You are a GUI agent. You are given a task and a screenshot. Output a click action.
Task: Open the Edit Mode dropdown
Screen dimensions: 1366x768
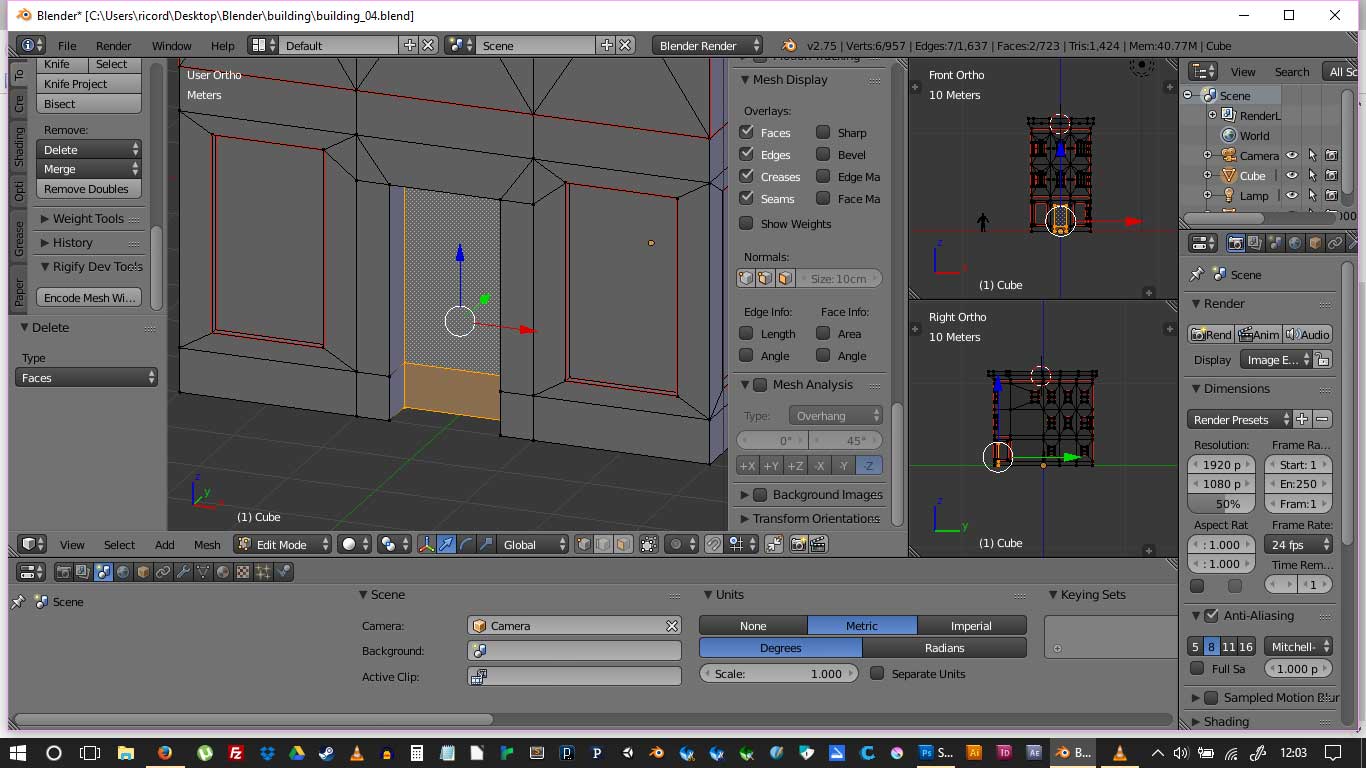(x=283, y=544)
